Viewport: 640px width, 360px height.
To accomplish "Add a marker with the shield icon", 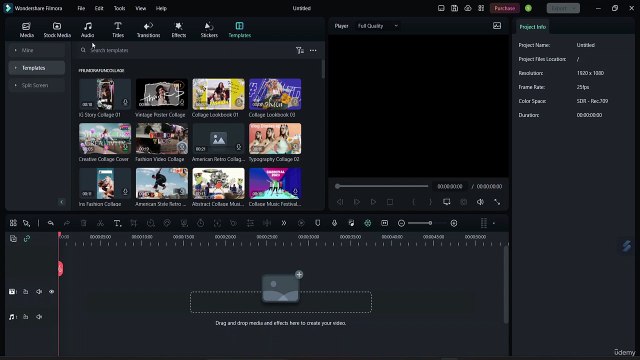I will 318,223.
